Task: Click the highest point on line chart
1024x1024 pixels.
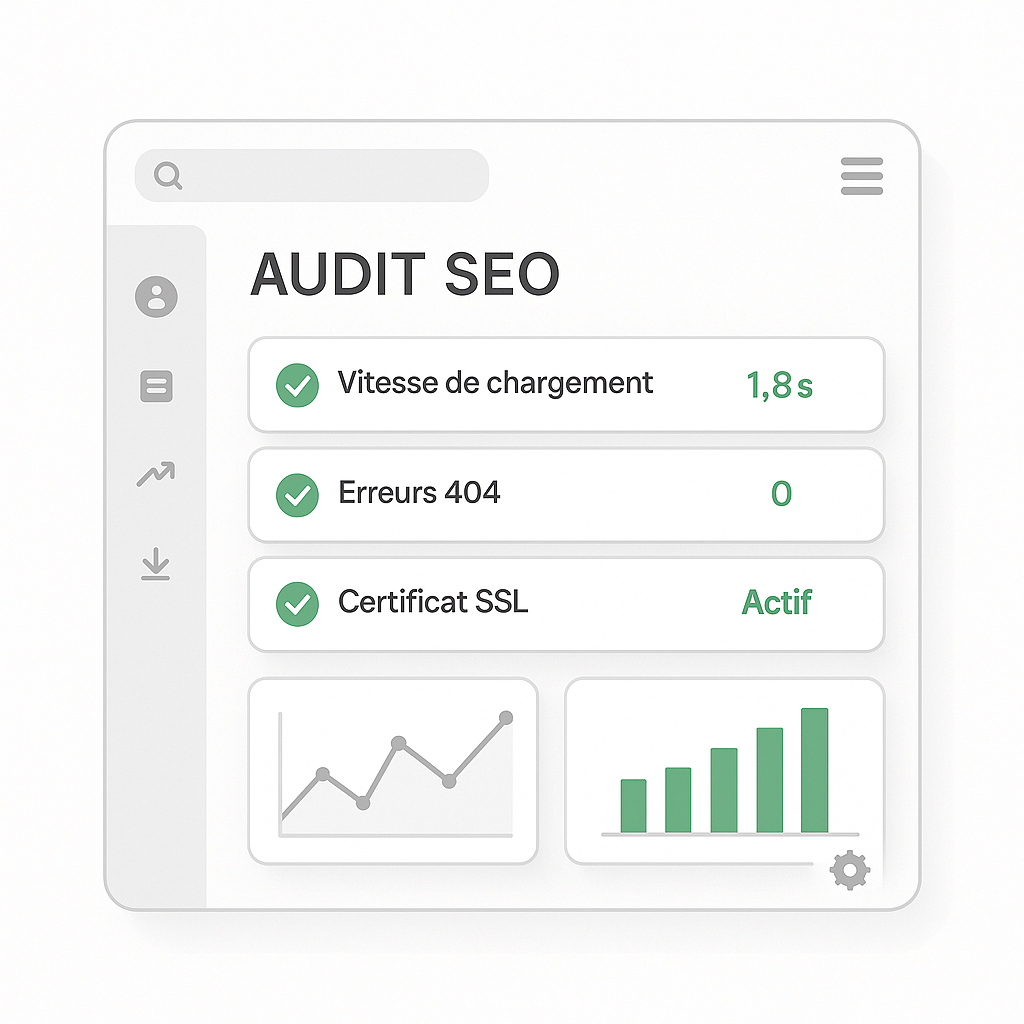Action: (x=505, y=718)
